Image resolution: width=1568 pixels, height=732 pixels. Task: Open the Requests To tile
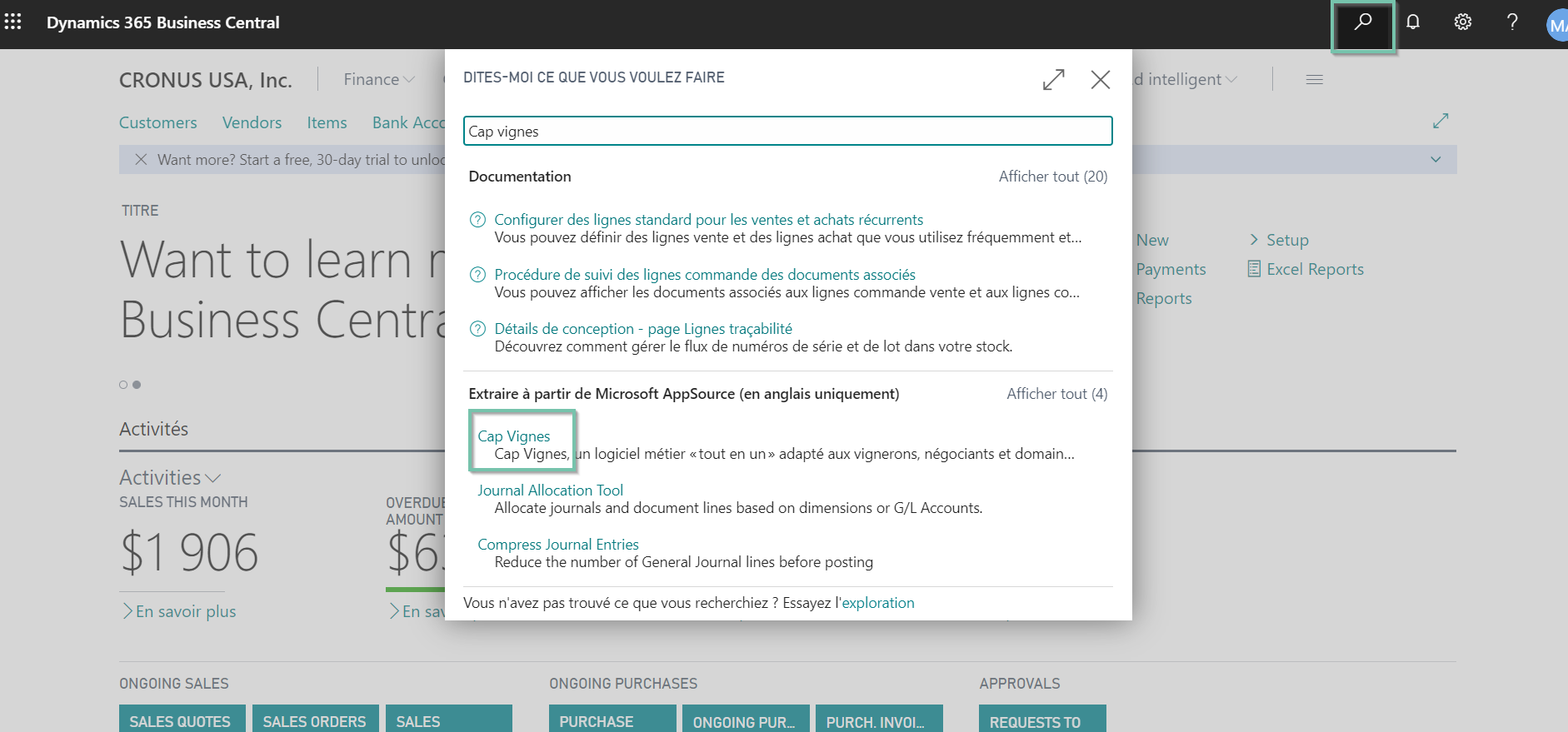1042,719
